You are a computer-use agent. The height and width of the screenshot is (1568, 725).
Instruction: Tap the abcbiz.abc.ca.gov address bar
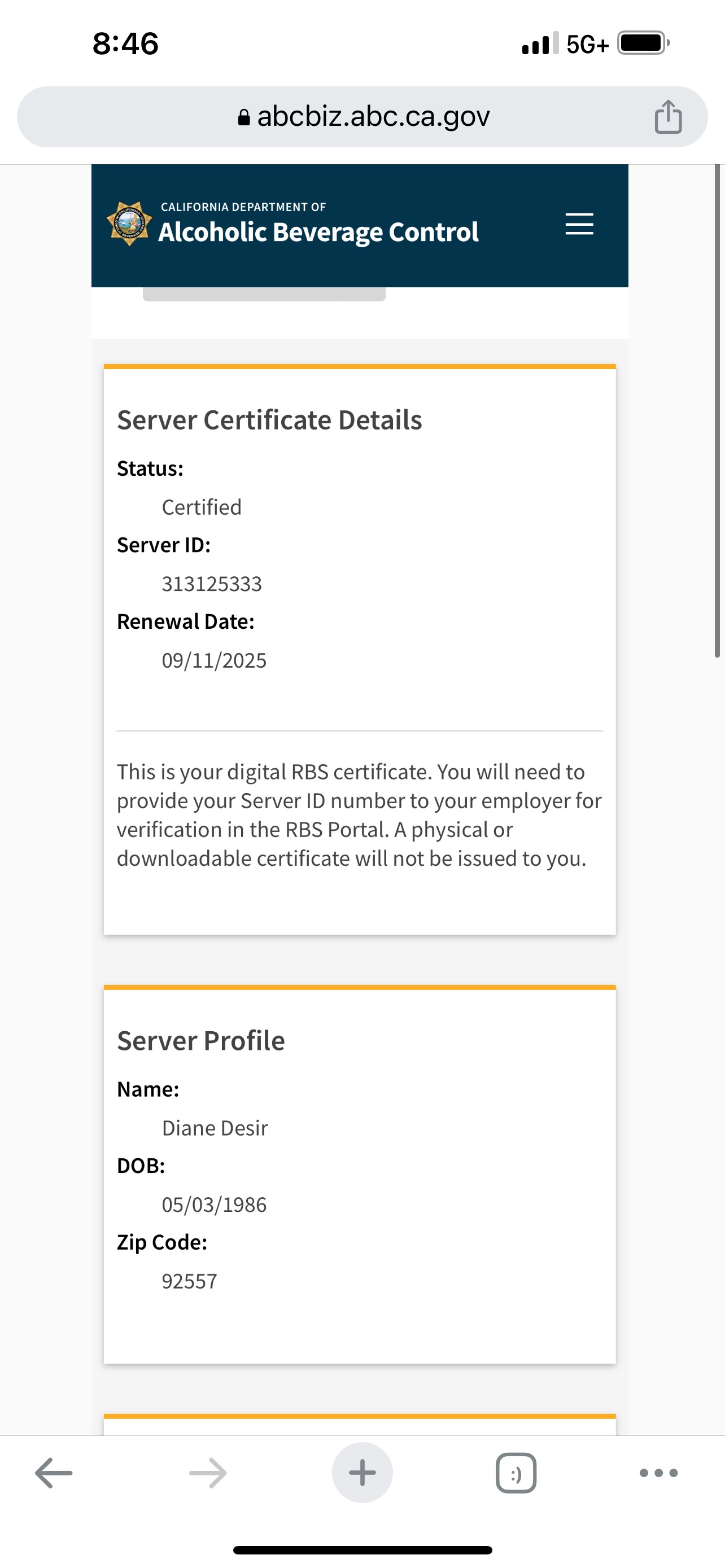tap(373, 116)
